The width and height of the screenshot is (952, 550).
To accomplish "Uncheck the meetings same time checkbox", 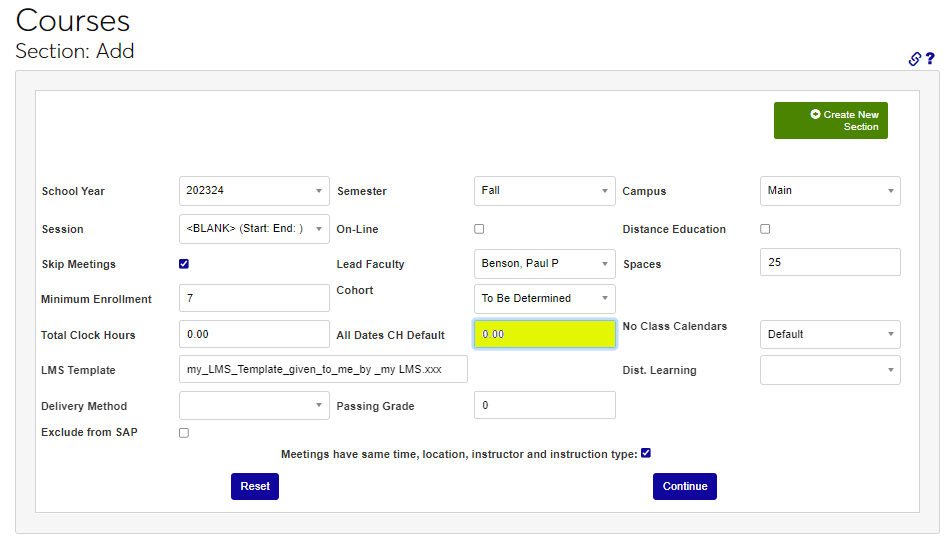I will 646,453.
